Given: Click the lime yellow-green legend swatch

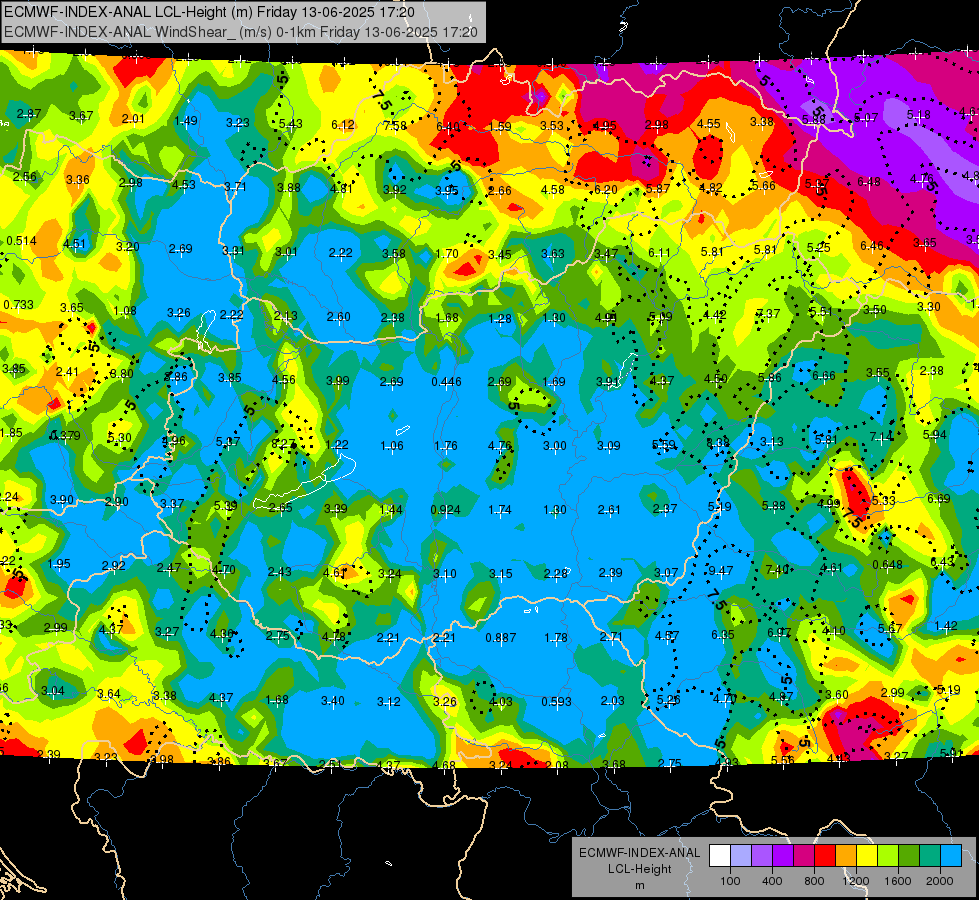Looking at the screenshot, I should [888, 856].
